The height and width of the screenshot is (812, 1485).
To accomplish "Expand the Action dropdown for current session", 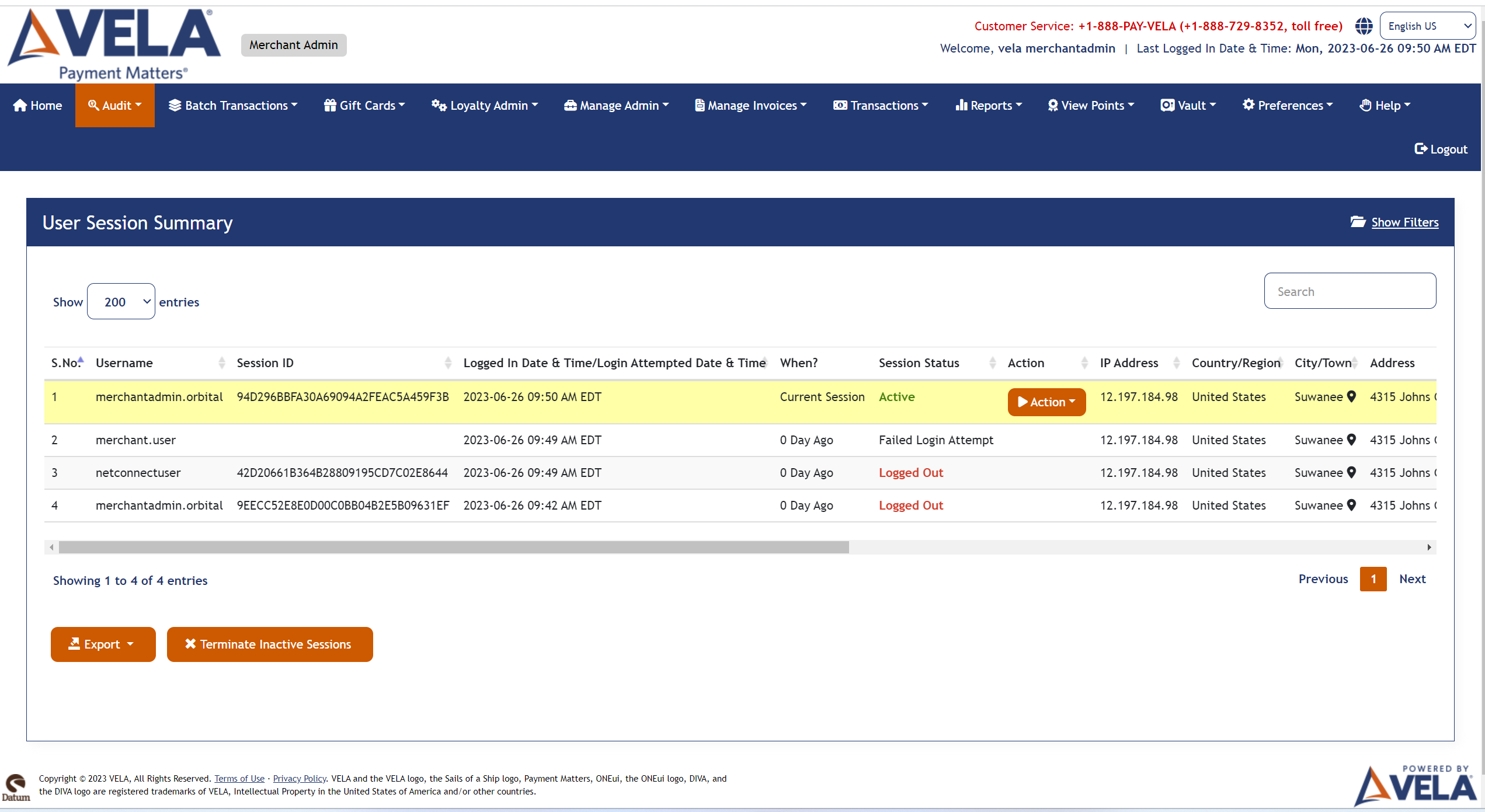I will coord(1046,402).
